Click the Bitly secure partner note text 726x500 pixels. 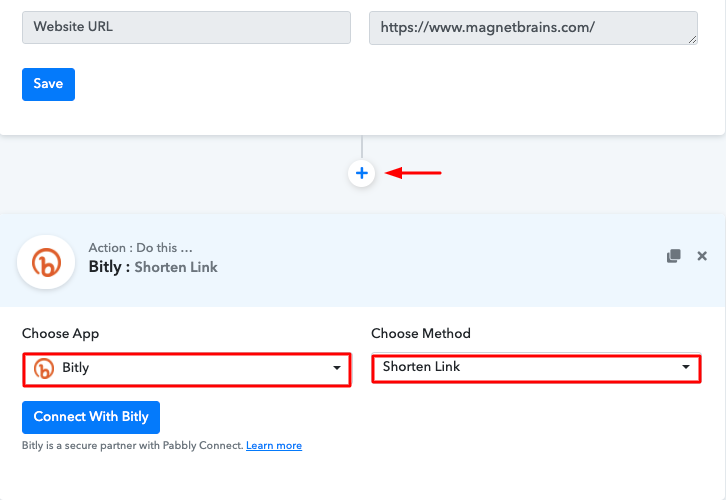click(132, 446)
